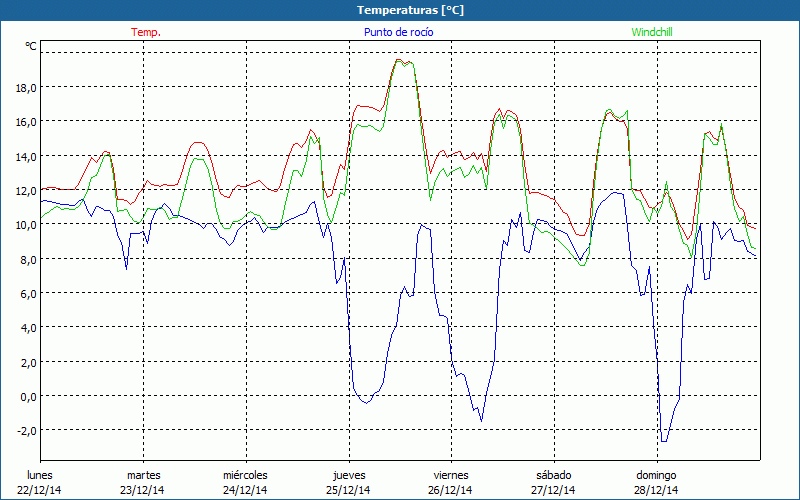Click the 27/12/14 date under sábado

(553, 490)
